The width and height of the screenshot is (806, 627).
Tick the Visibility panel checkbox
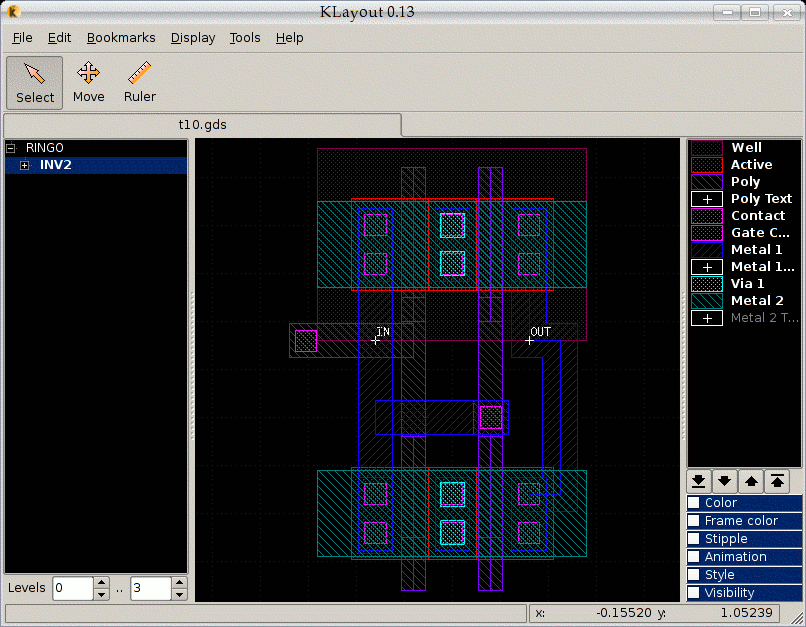pyautogui.click(x=694, y=593)
